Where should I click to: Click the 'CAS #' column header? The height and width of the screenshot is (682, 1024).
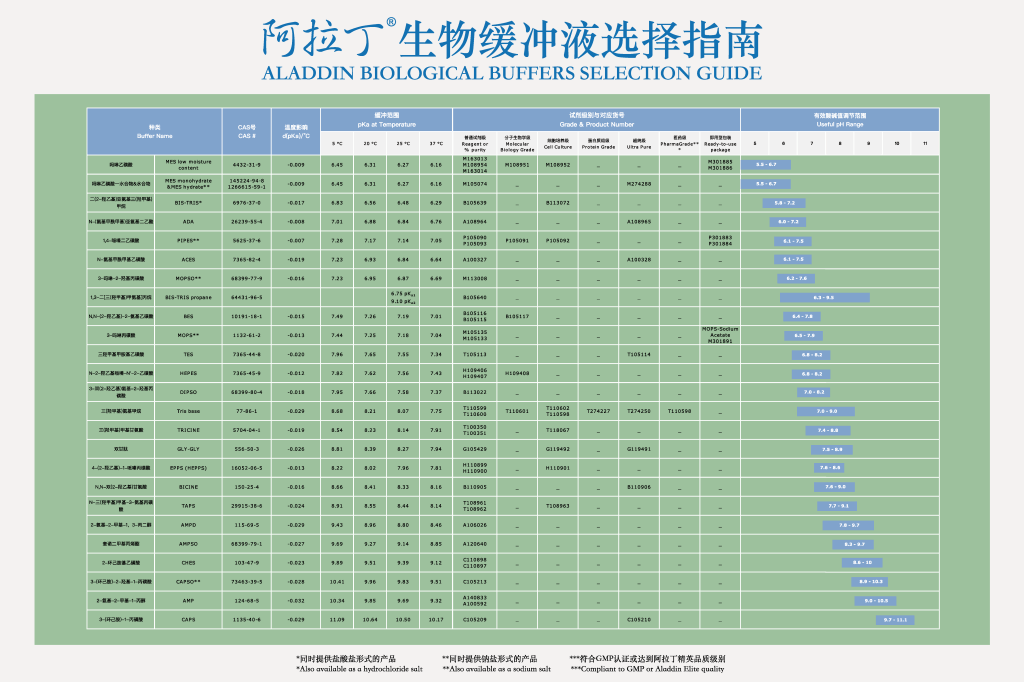246,136
